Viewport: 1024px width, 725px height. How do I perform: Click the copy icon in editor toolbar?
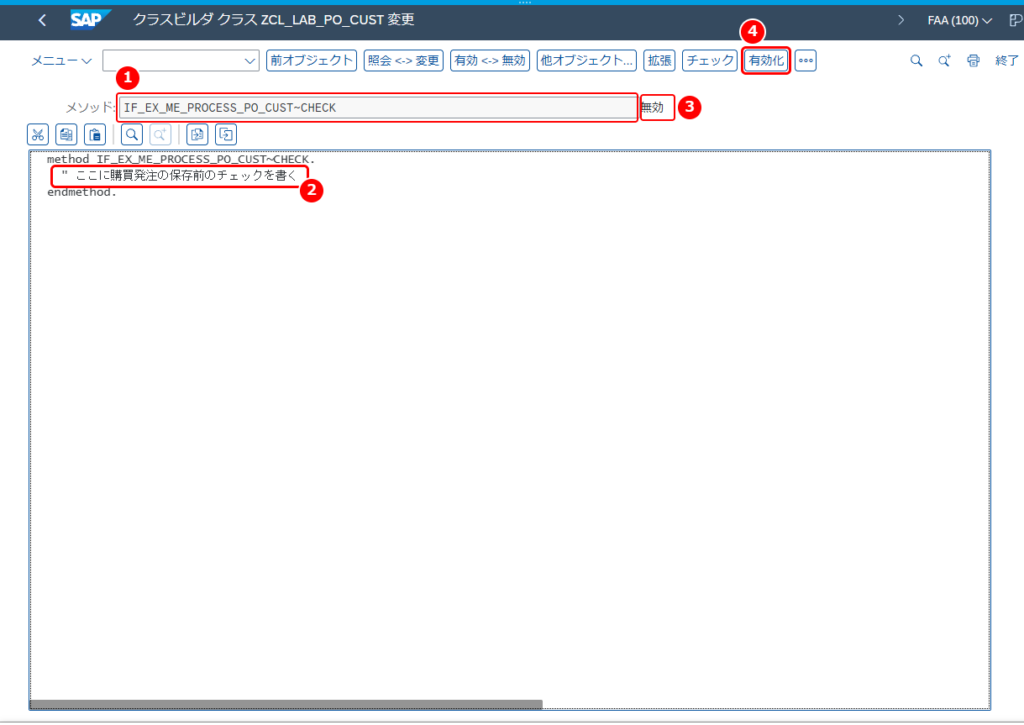pyautogui.click(x=66, y=135)
